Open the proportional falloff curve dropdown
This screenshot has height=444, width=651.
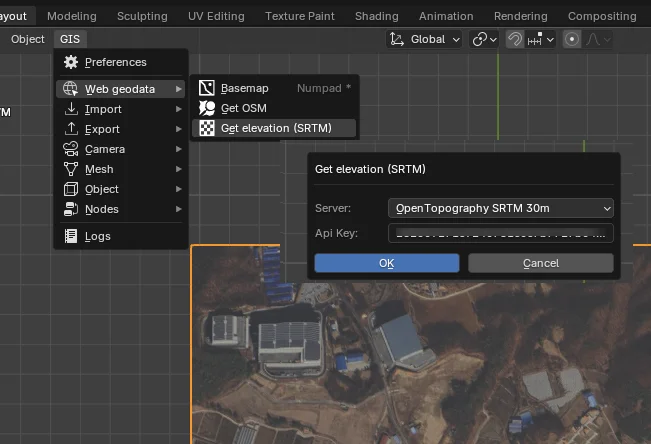tap(597, 39)
